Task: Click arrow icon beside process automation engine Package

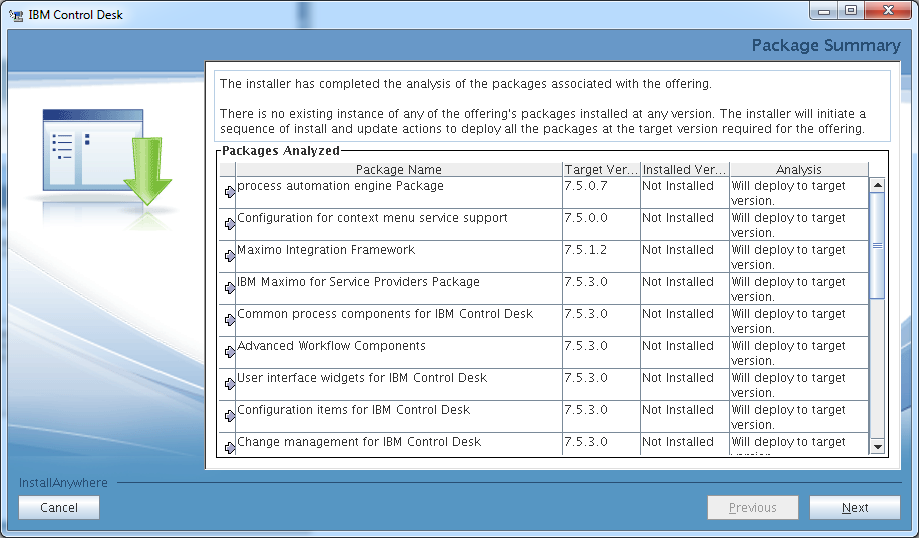Action: tap(230, 192)
